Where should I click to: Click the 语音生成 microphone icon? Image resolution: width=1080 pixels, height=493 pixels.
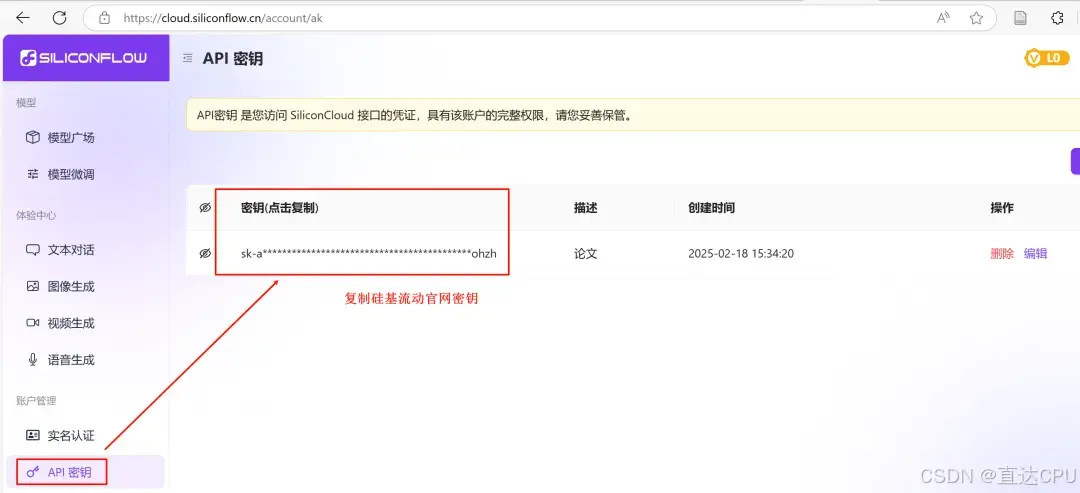32,359
